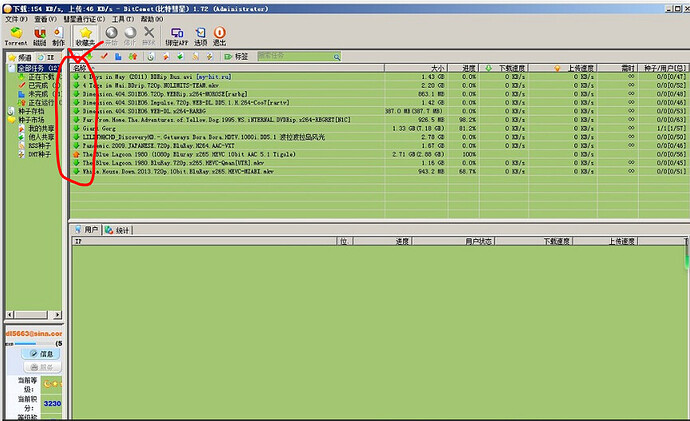Click green-orange arrows running filter icon
Viewport: 690px width, 421px height.
click(133, 56)
